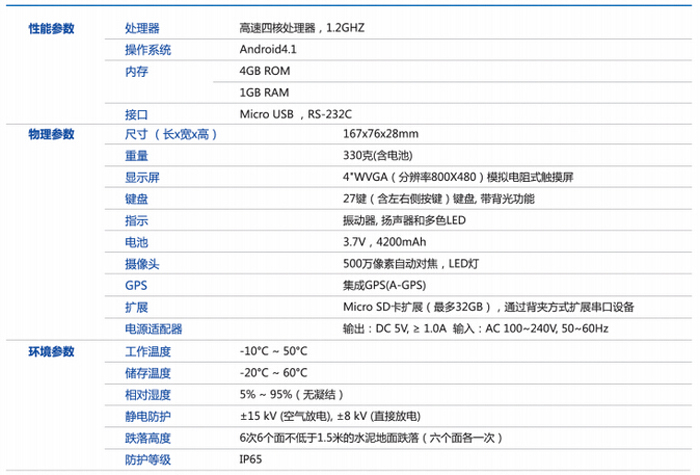Click the 摄像头 row label
The image size is (700, 475).
coord(142,264)
